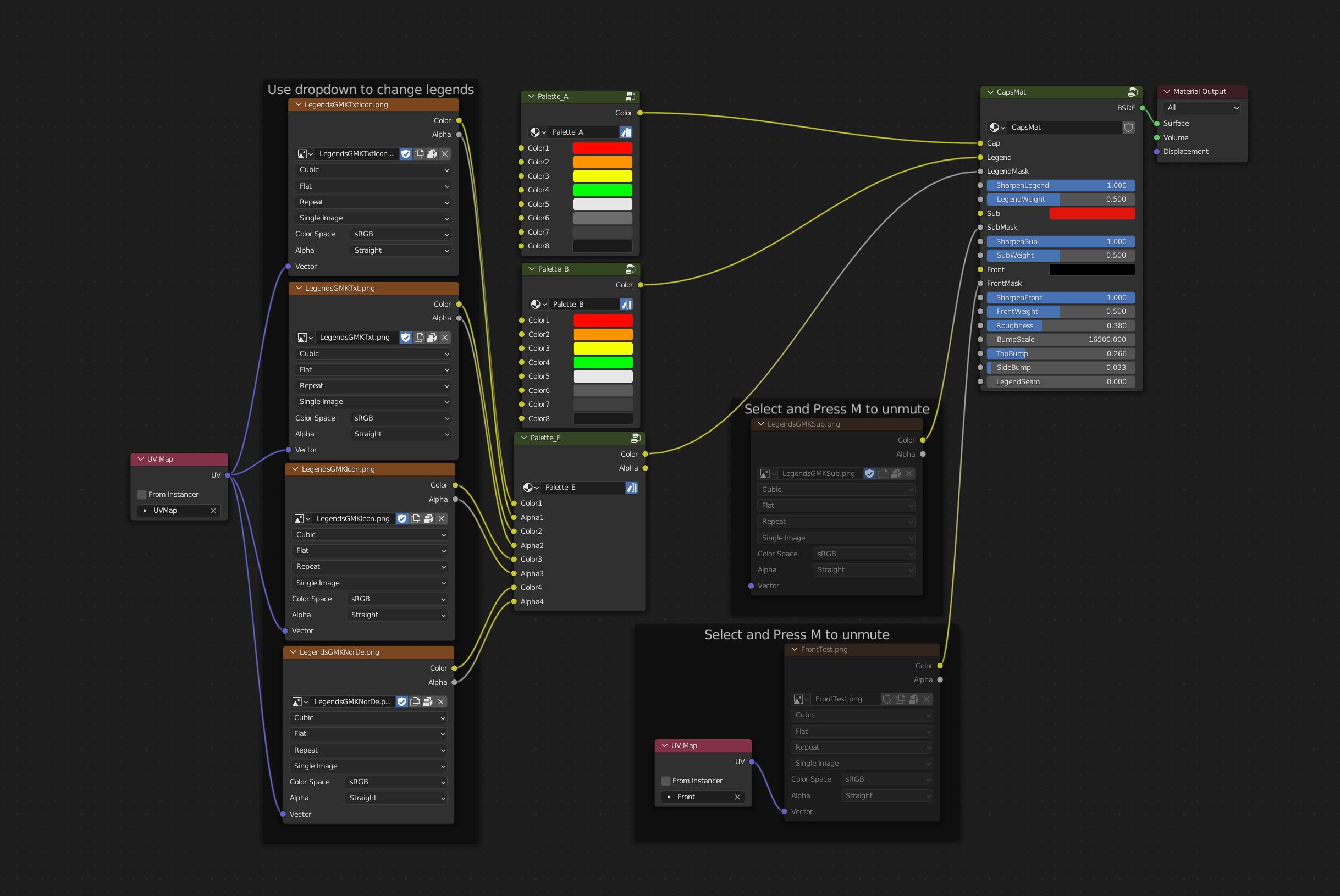Open Repeat extension dropdown in LegendsGMKIcon.png node
The image size is (1340, 896).
370,567
